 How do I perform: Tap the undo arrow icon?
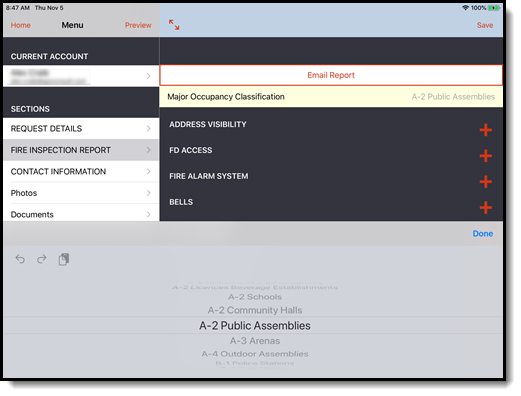click(x=20, y=259)
